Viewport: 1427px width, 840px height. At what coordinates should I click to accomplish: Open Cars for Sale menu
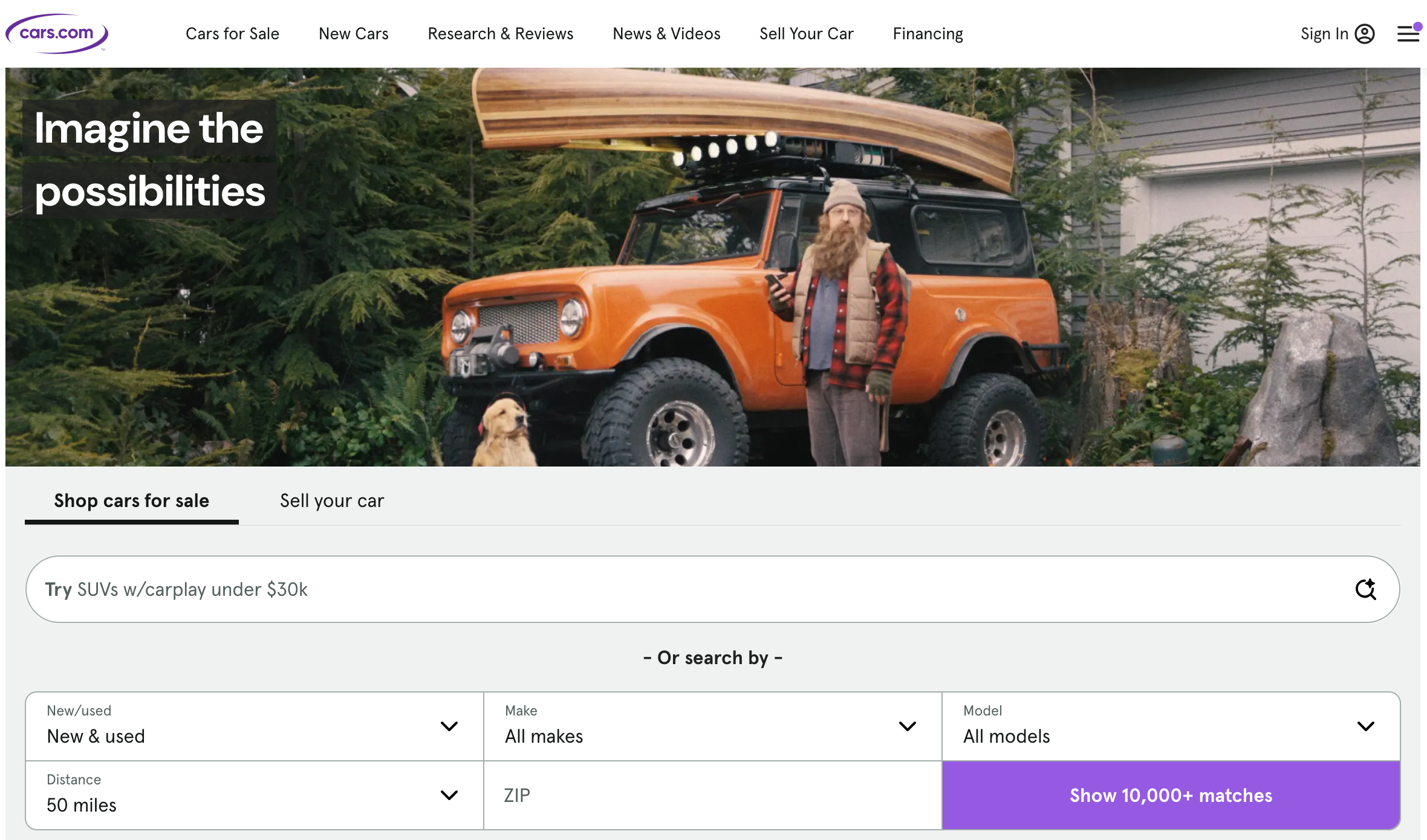coord(232,34)
